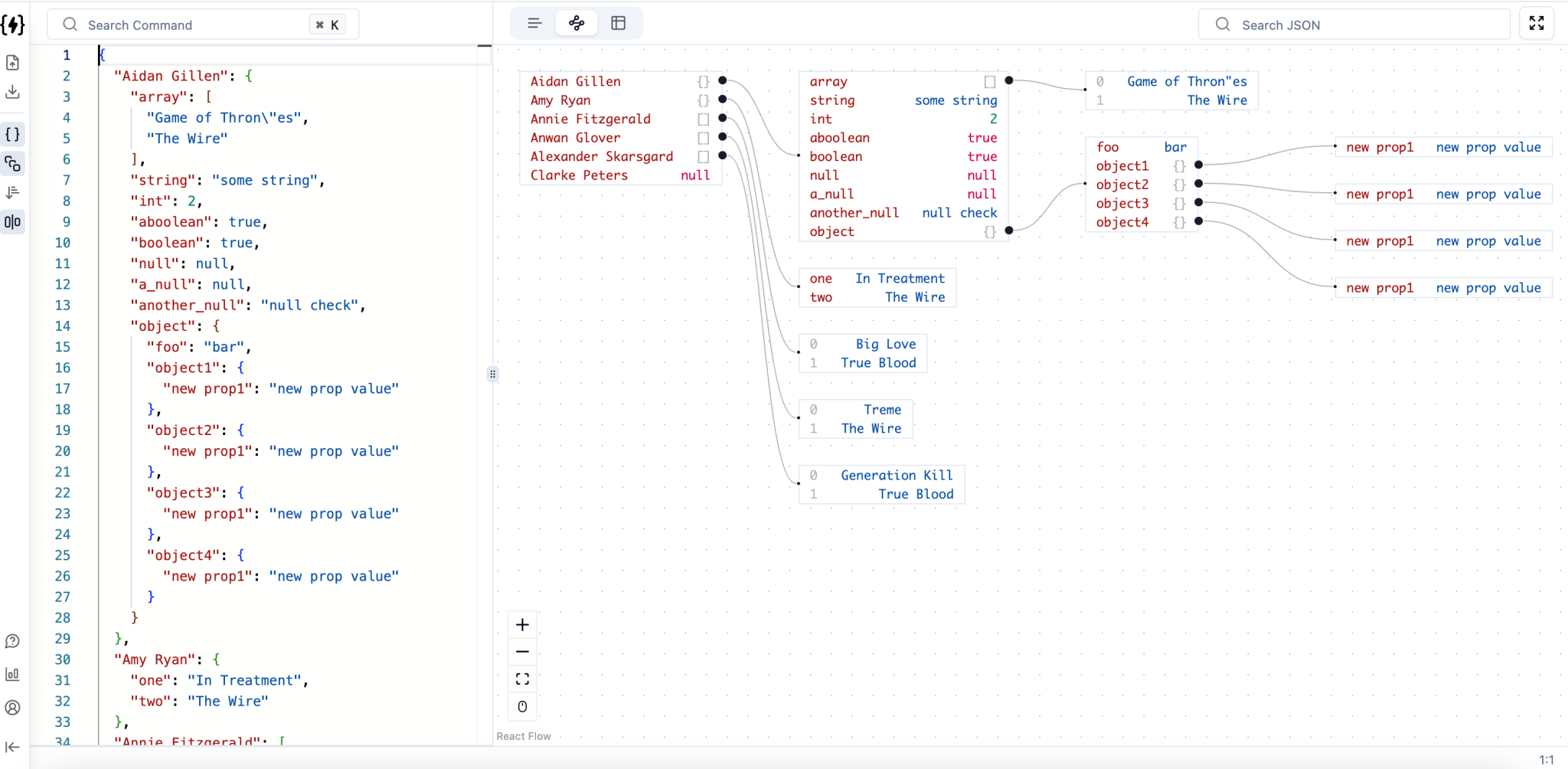Click inside the Search JSON field

(x=1355, y=25)
